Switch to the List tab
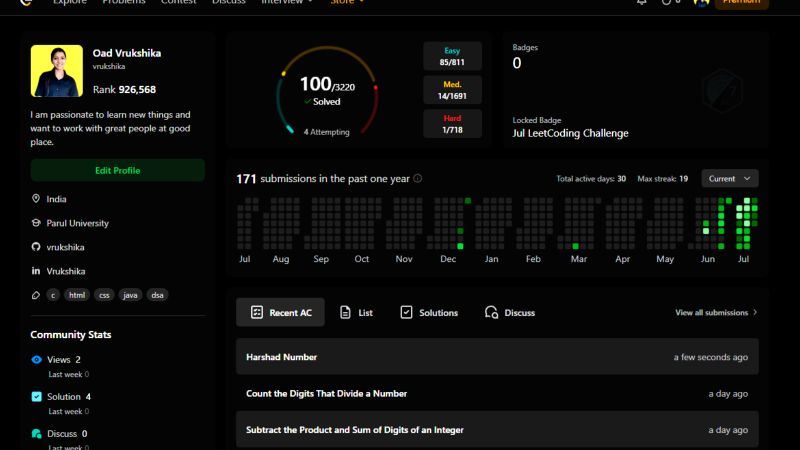 [356, 312]
